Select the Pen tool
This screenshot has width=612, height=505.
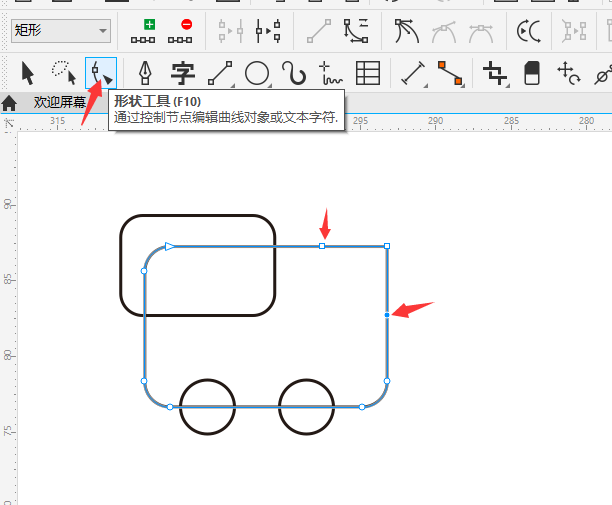[145, 73]
